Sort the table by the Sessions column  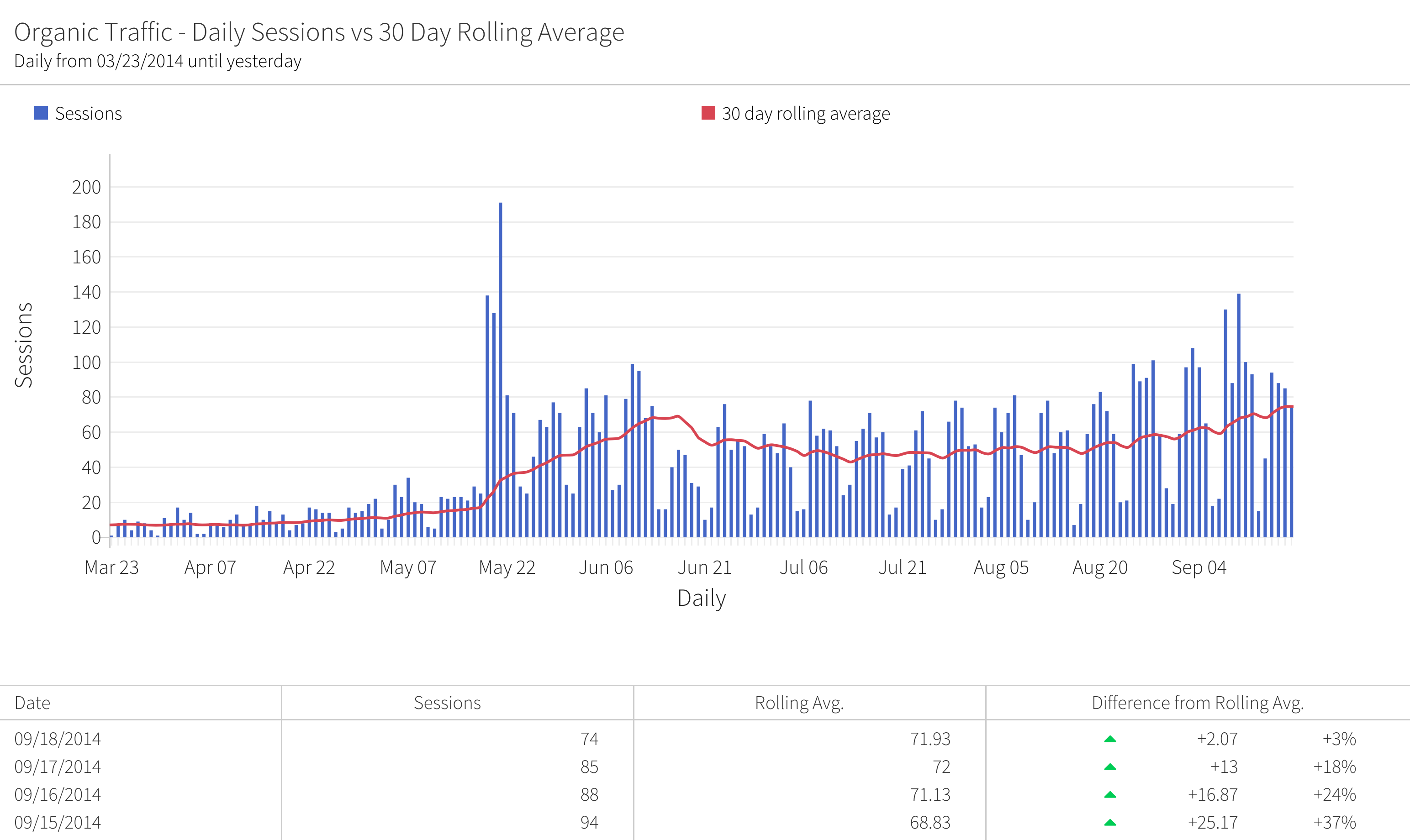[x=447, y=703]
